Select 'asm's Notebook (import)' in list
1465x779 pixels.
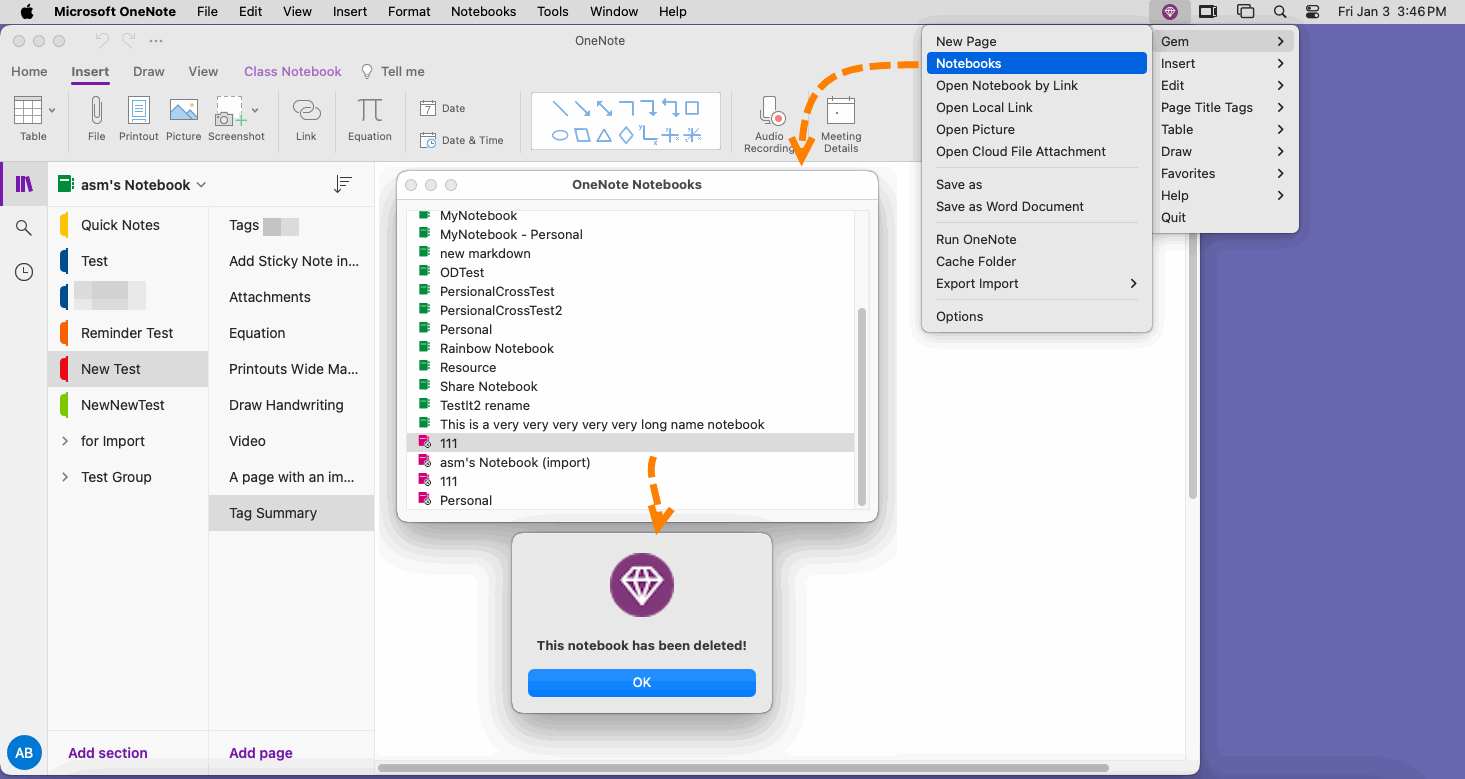(630, 463)
